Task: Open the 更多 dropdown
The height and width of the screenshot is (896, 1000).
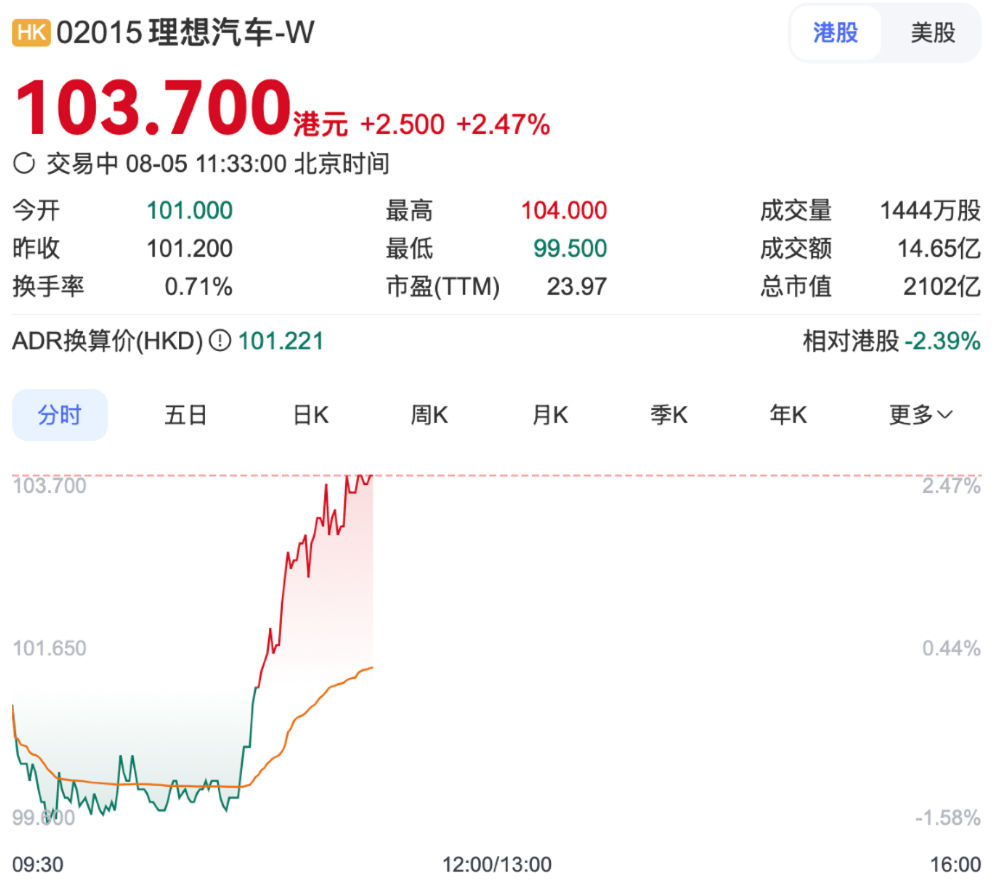Action: (917, 415)
